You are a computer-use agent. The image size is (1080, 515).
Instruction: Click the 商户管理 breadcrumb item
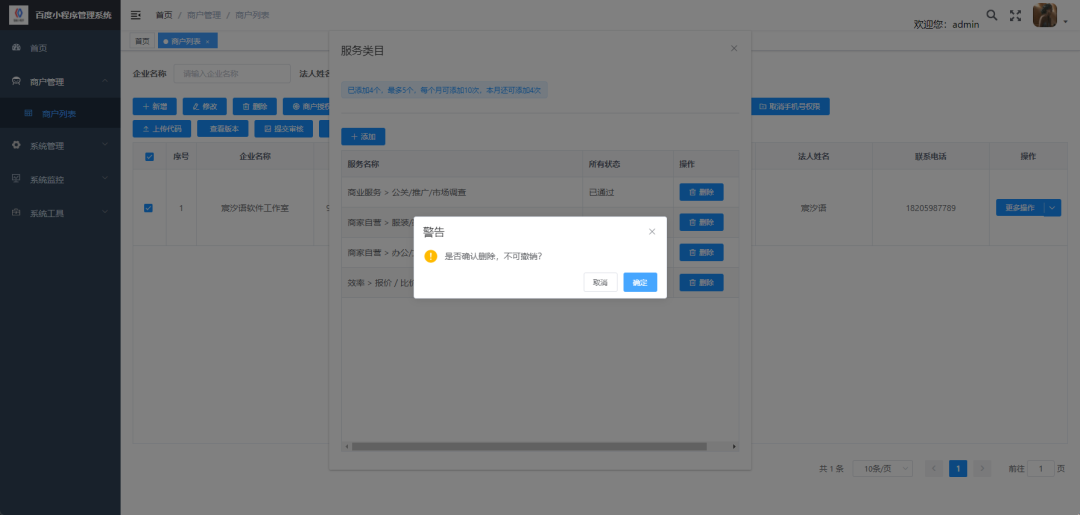(x=204, y=14)
